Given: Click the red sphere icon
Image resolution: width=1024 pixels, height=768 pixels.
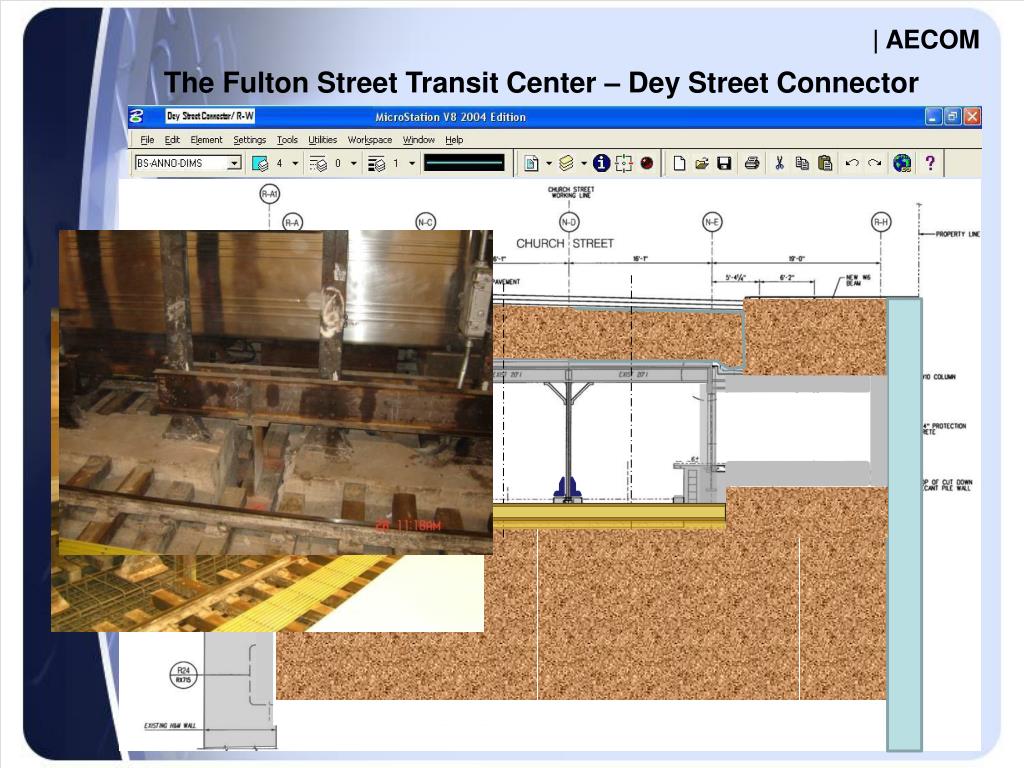Looking at the screenshot, I should (647, 163).
